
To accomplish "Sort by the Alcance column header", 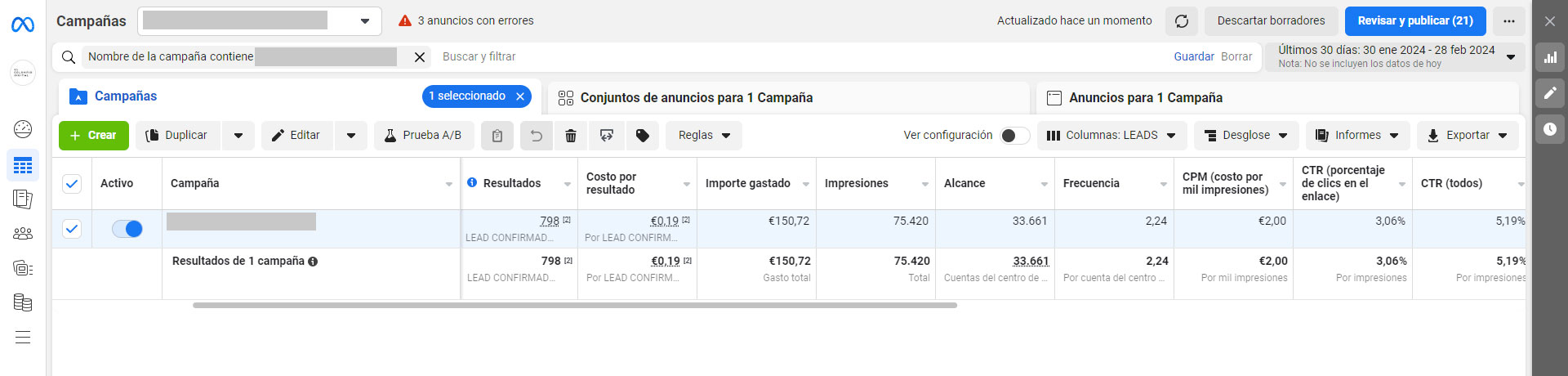I will click(x=964, y=184).
